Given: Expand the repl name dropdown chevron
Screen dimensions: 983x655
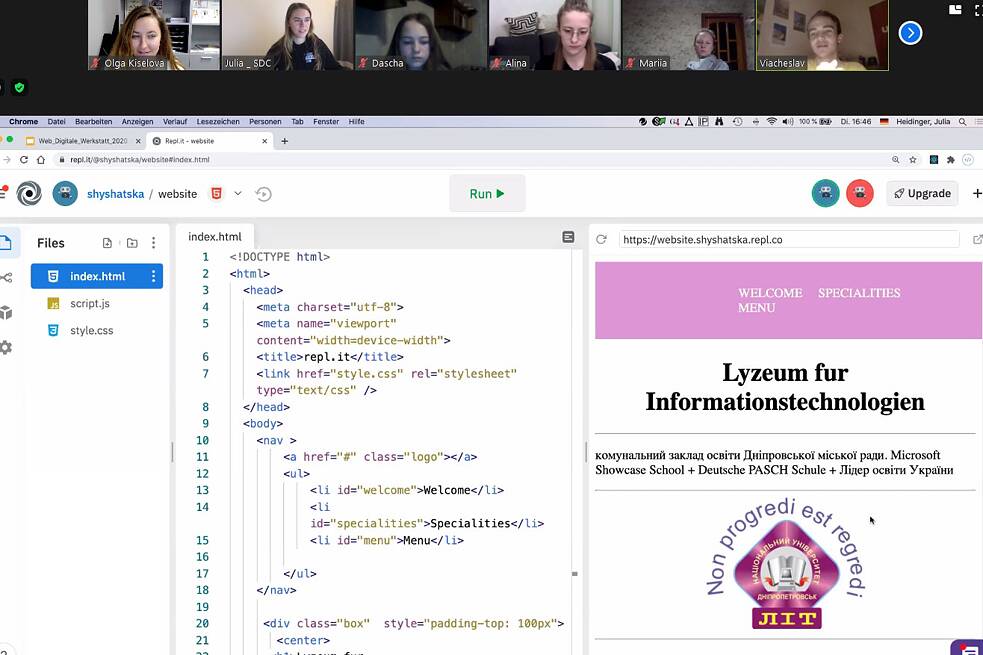Looking at the screenshot, I should [238, 194].
